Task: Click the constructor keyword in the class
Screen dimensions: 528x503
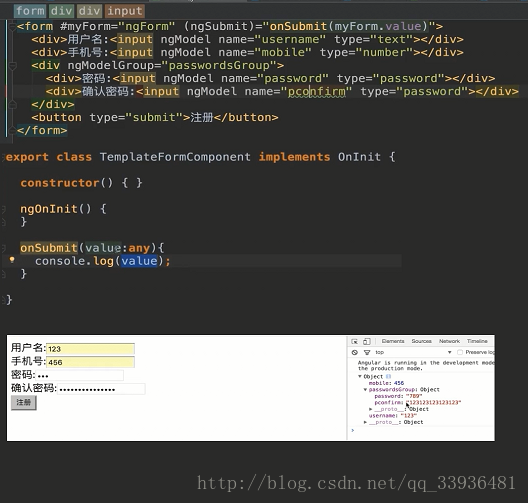Action: [x=60, y=183]
